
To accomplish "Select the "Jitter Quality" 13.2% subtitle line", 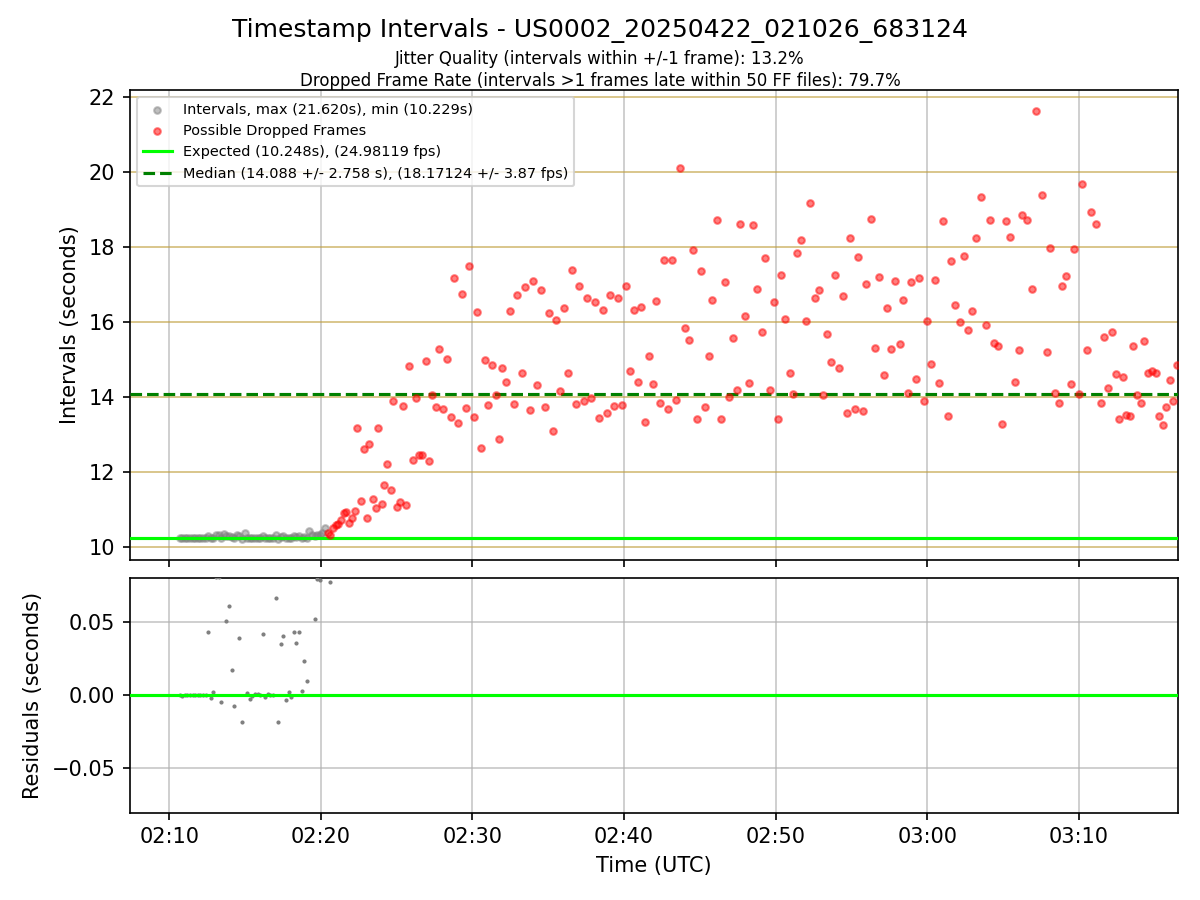I will click(x=599, y=58).
